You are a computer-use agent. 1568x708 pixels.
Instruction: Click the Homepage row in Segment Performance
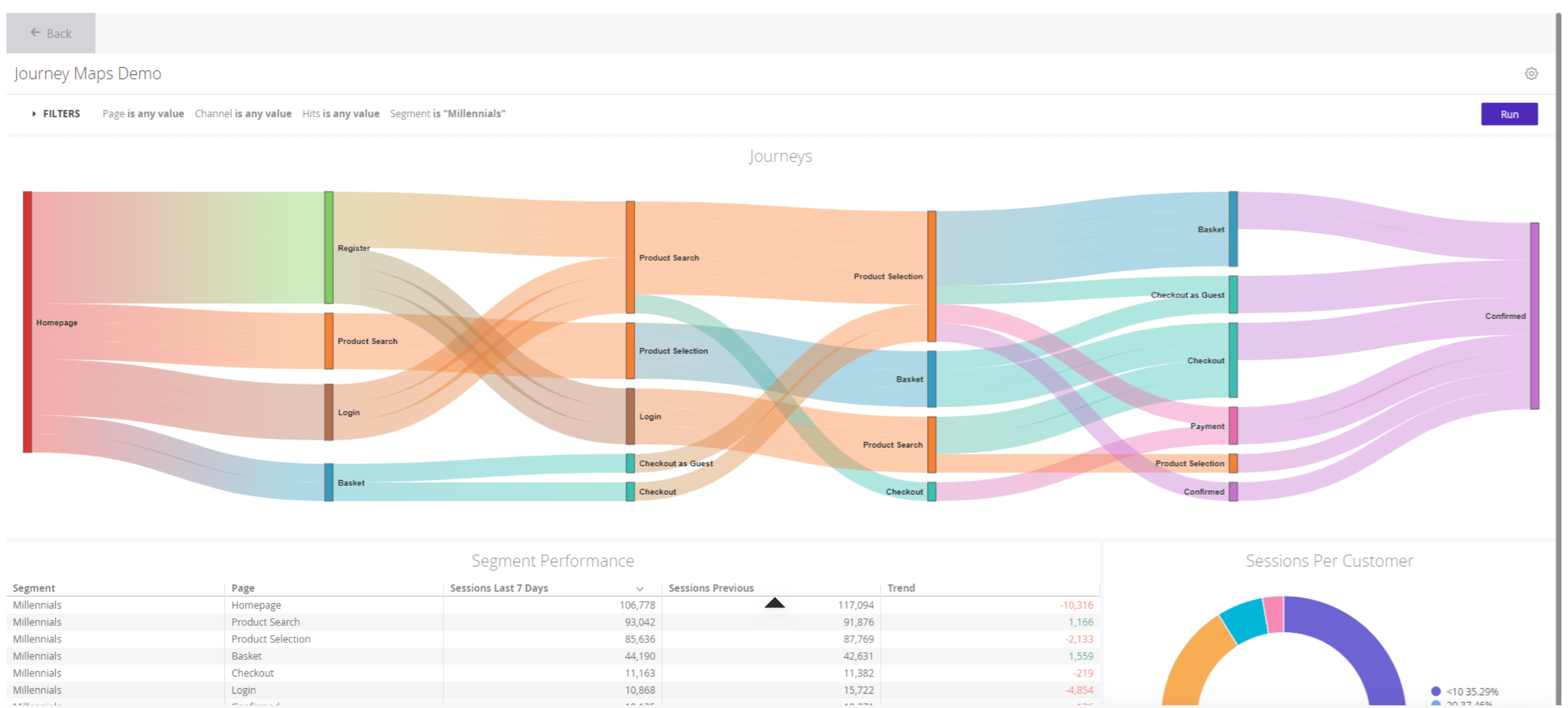click(x=256, y=605)
